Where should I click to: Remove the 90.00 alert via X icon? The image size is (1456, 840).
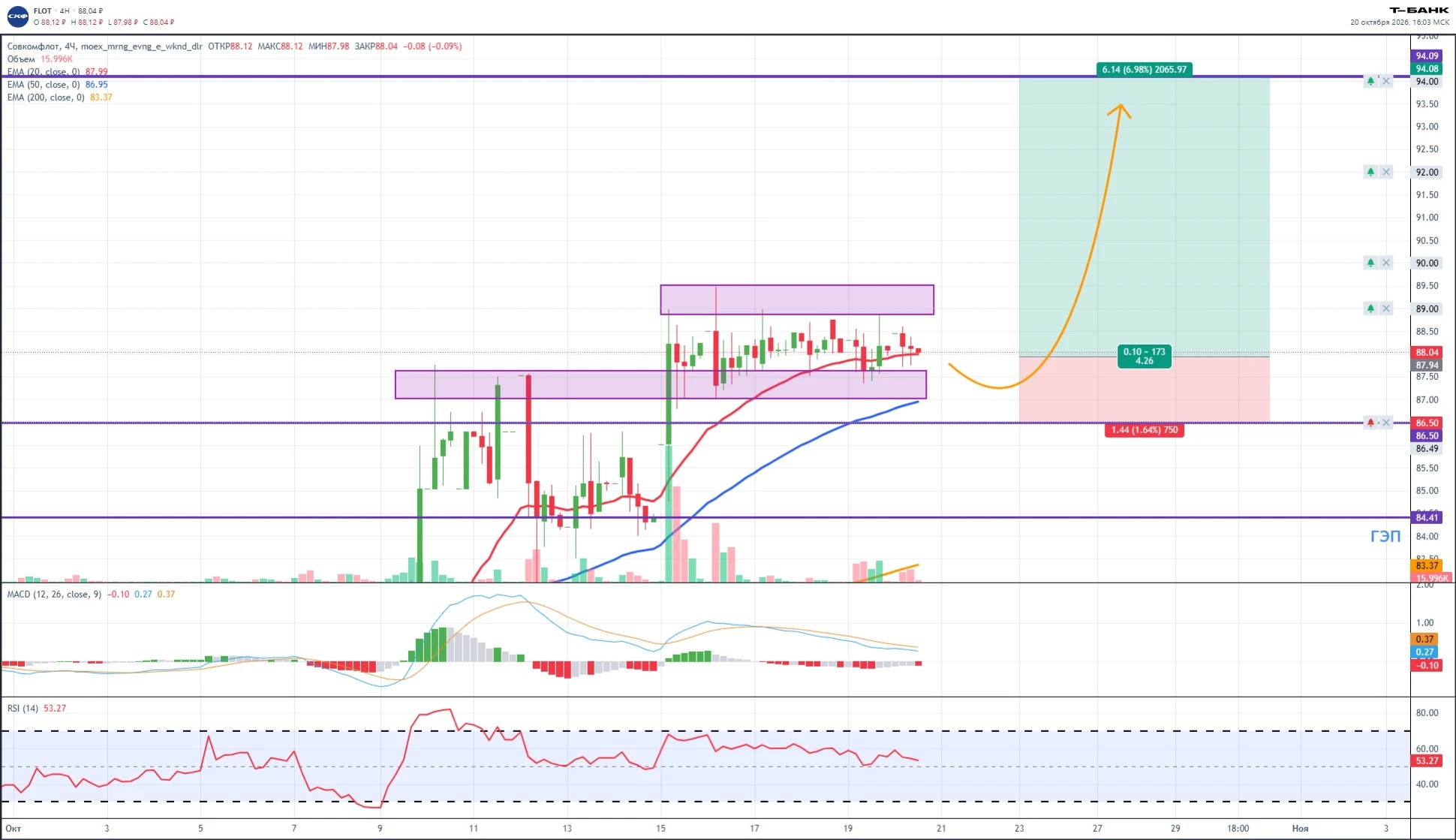coord(1386,263)
